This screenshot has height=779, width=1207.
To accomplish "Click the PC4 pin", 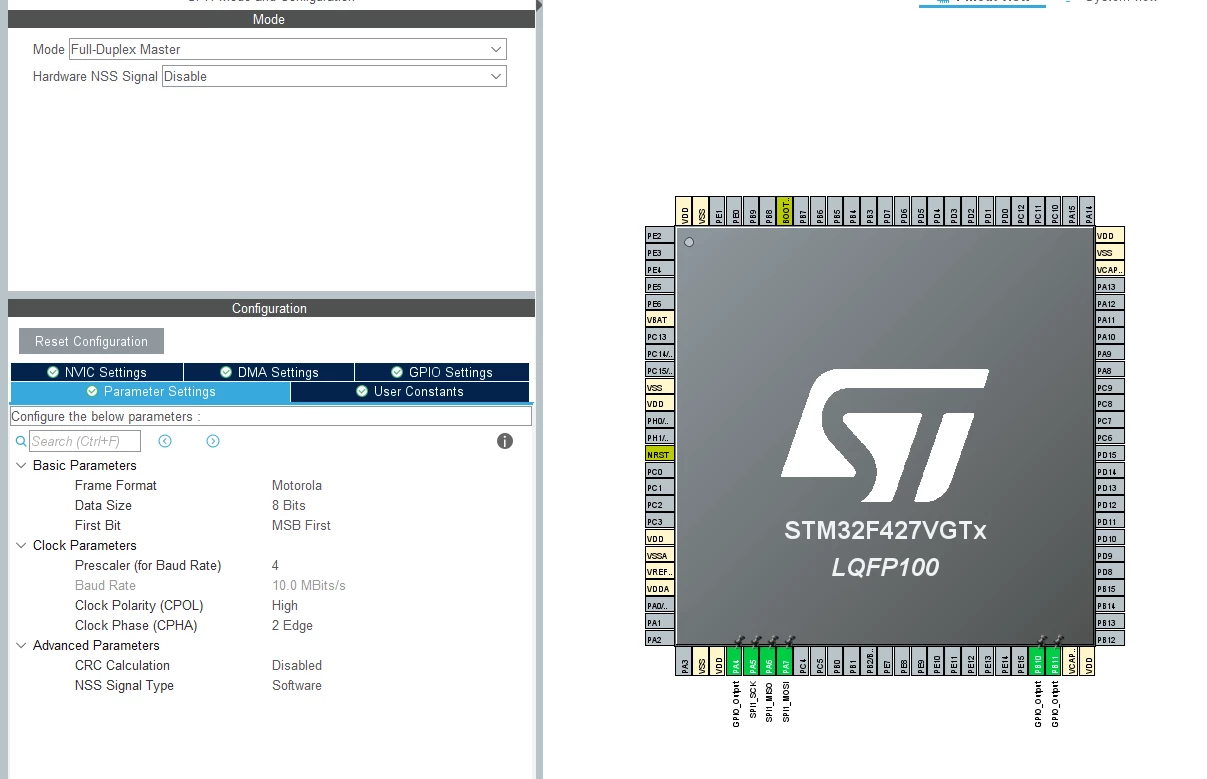I will coord(802,661).
